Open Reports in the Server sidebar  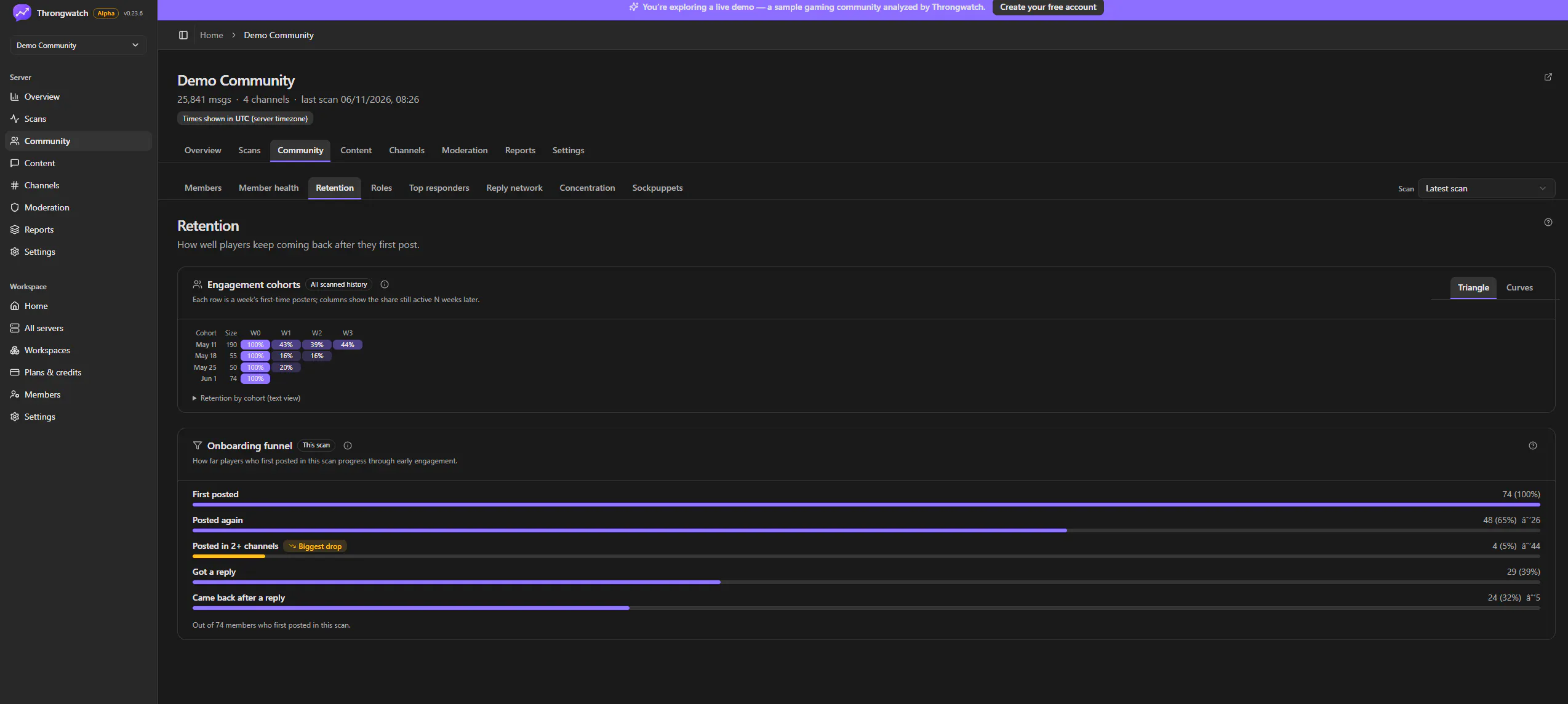point(78,230)
